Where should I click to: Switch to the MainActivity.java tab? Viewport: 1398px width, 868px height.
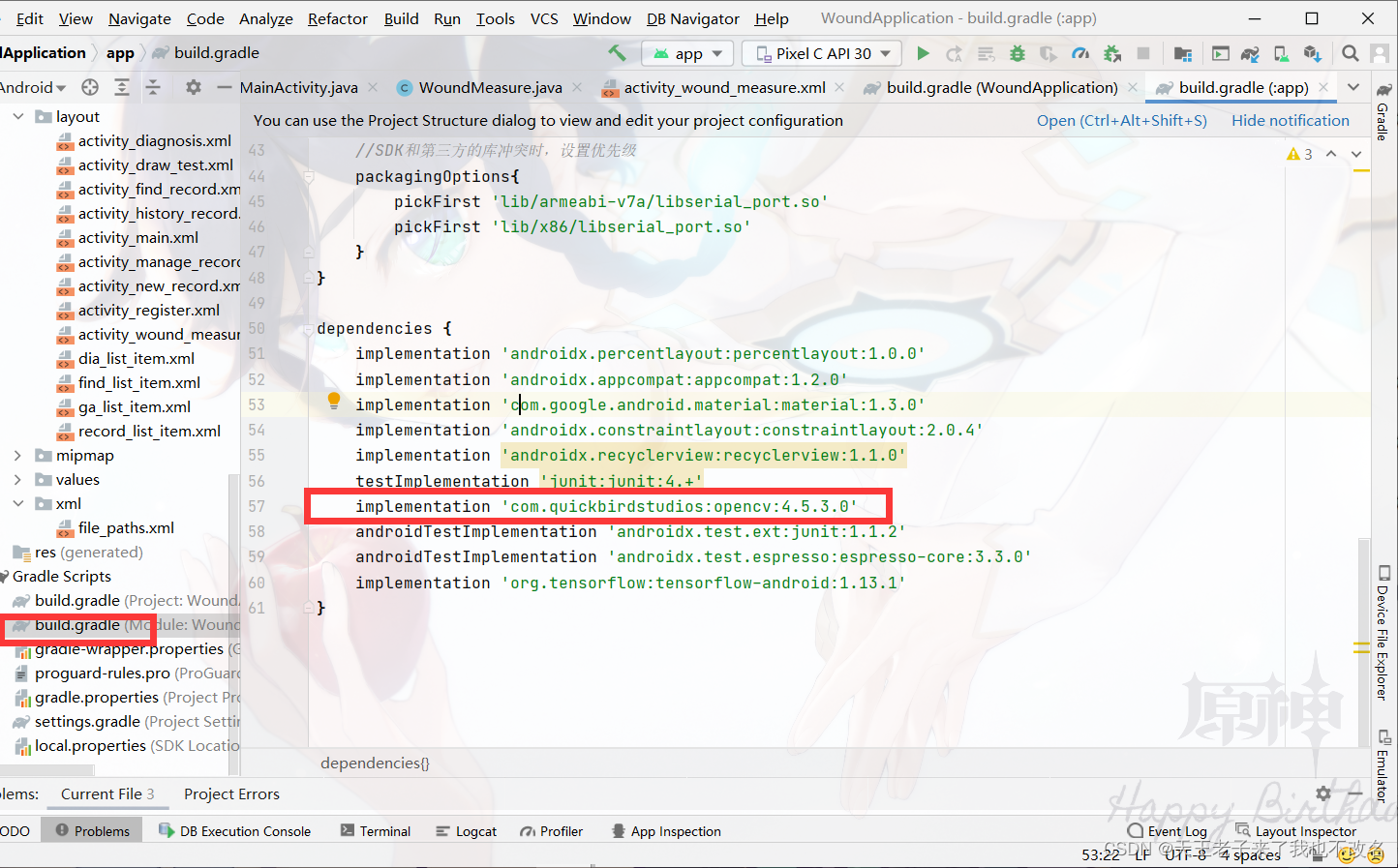298,87
